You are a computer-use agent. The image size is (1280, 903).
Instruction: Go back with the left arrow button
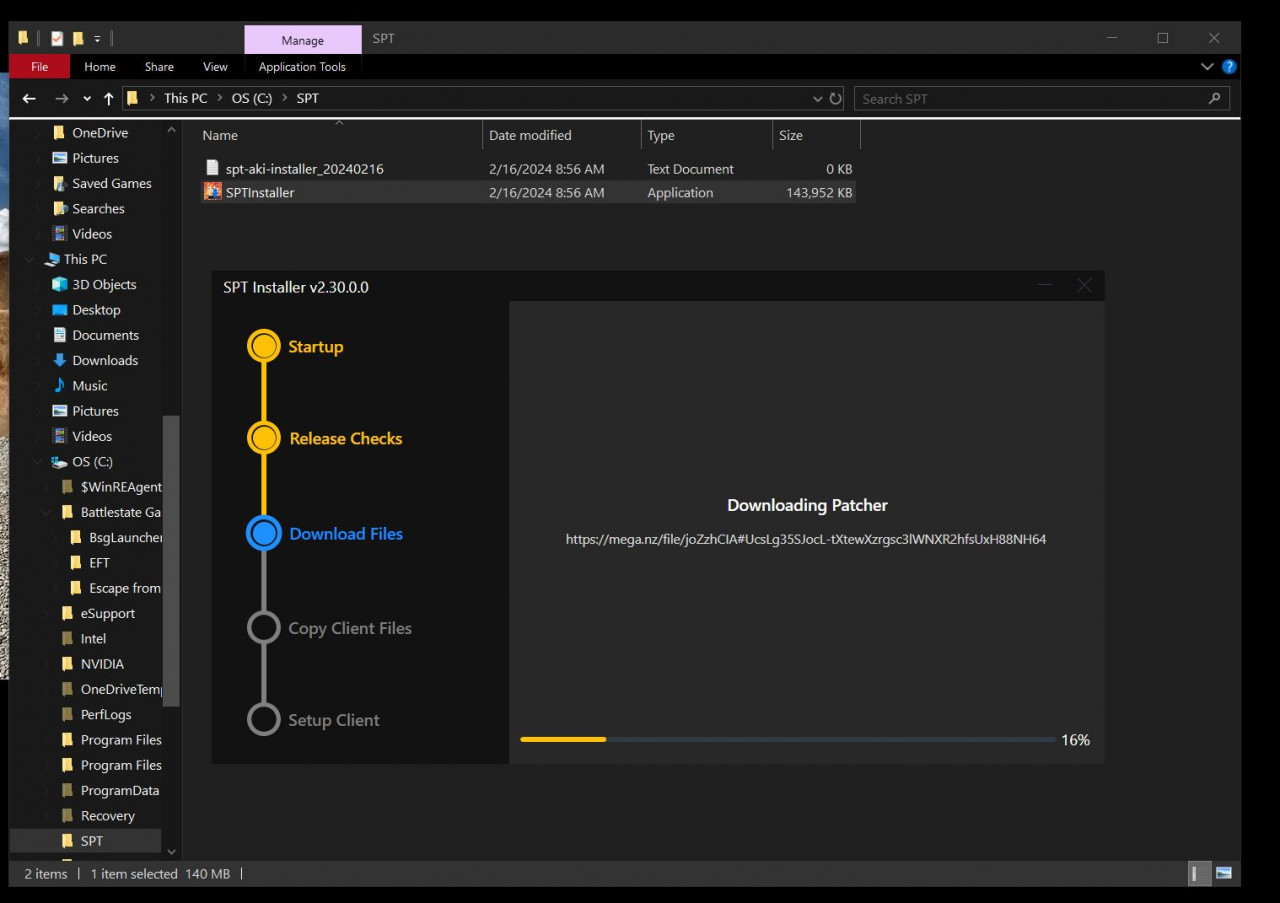click(29, 98)
